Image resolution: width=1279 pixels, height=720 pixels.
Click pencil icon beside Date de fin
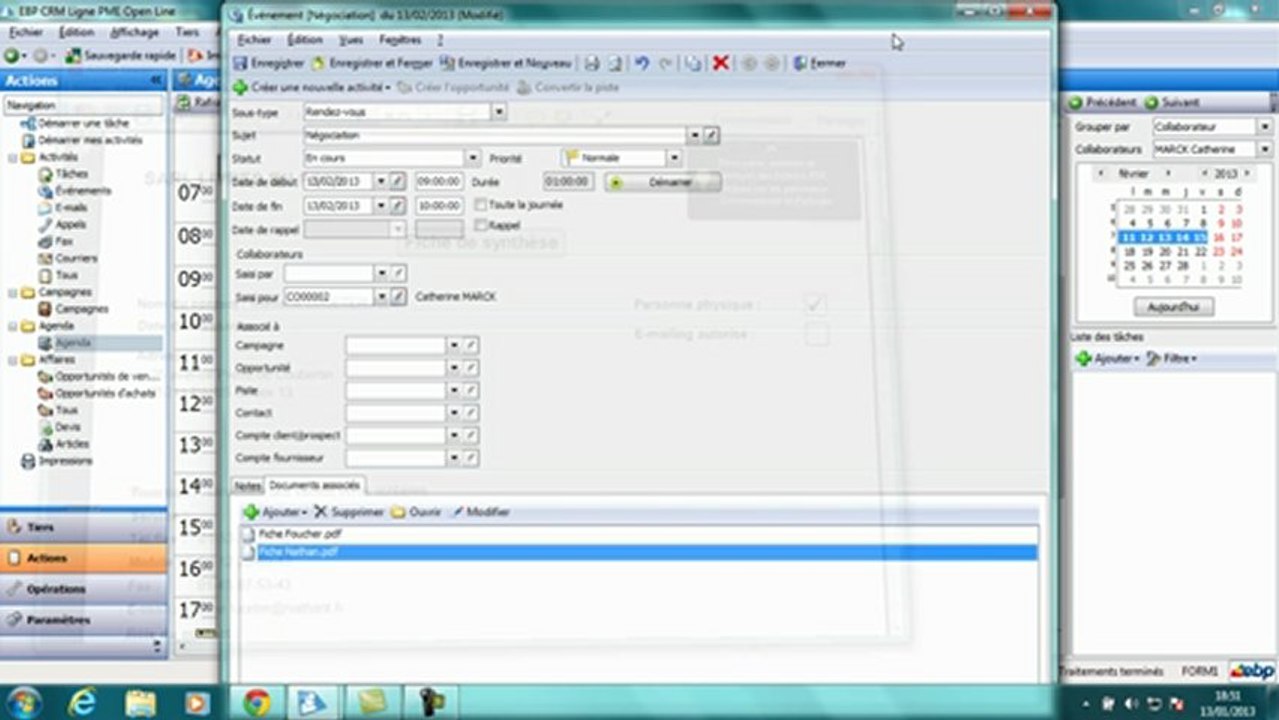pos(397,205)
